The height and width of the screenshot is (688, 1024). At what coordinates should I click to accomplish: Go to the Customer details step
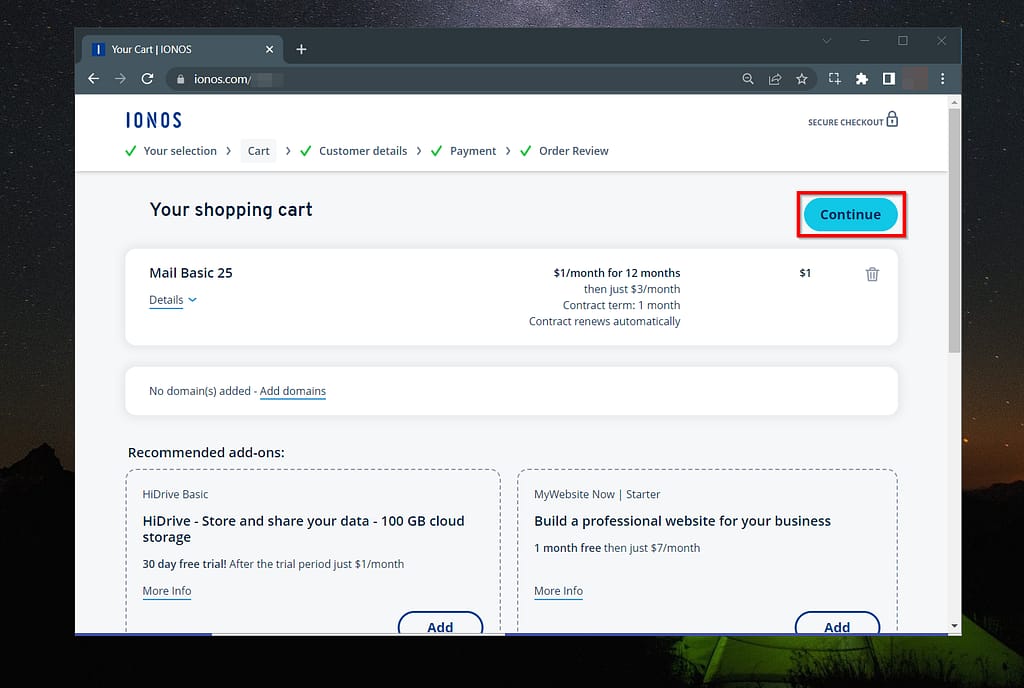click(363, 151)
